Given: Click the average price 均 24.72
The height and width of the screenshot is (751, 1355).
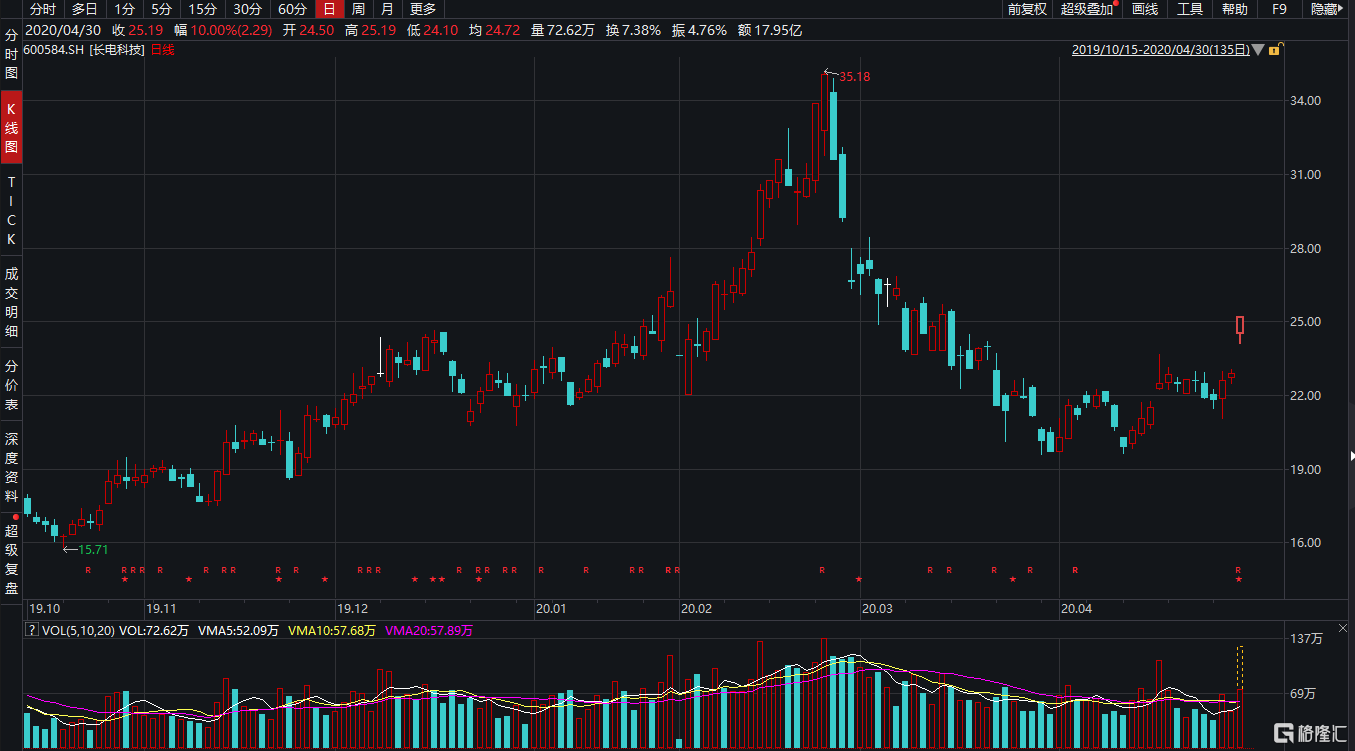Looking at the screenshot, I should (494, 30).
